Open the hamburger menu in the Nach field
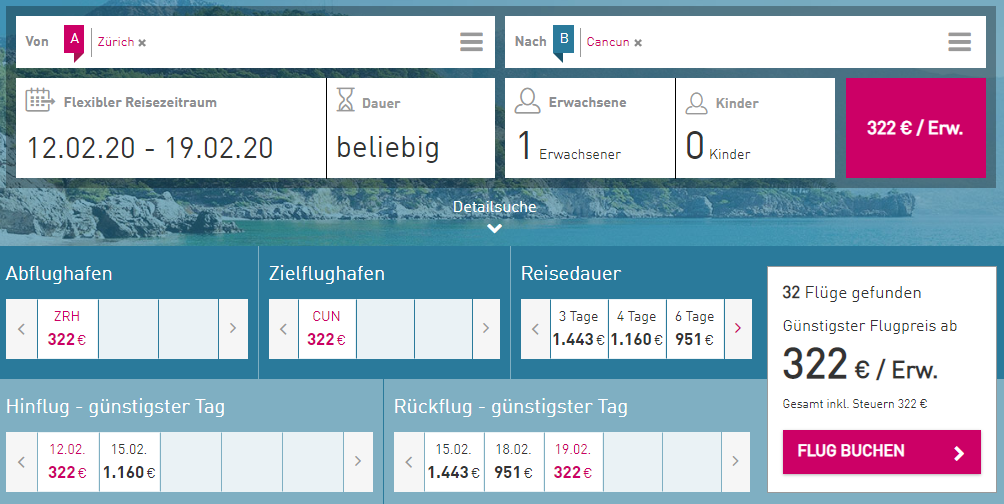 (x=959, y=42)
